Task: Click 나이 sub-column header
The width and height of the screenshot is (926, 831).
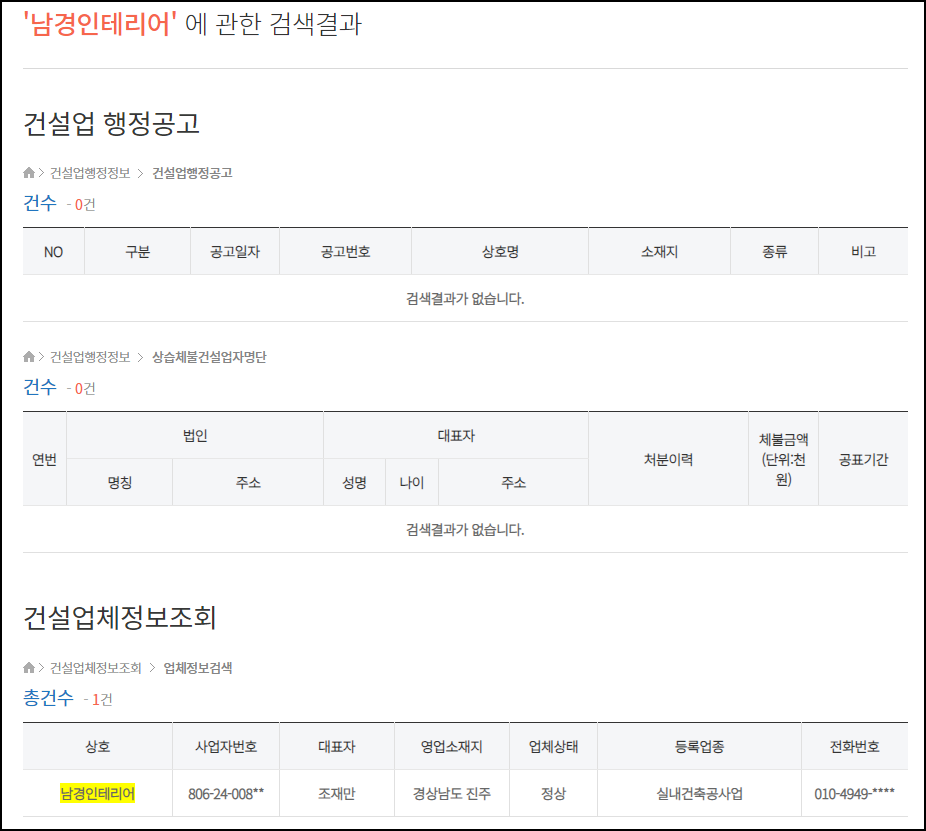Action: click(x=412, y=483)
